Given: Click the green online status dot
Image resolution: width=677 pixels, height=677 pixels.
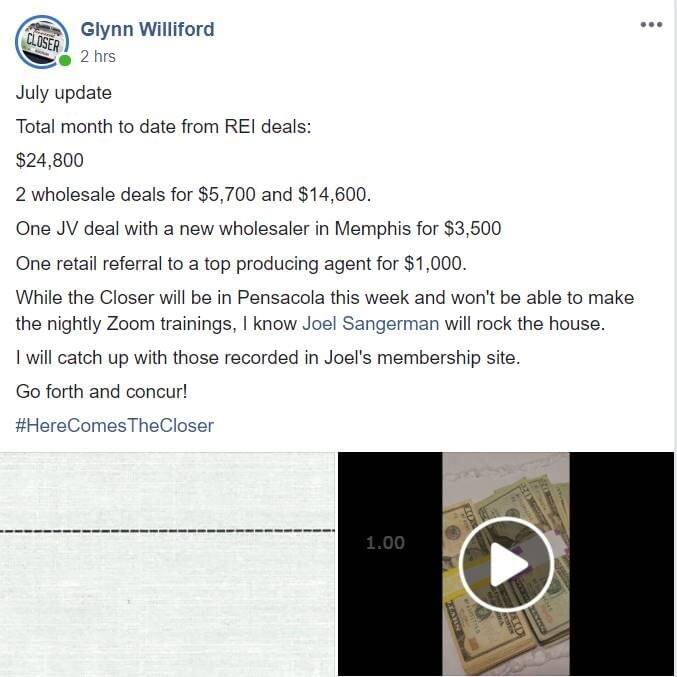Looking at the screenshot, I should pos(65,61).
